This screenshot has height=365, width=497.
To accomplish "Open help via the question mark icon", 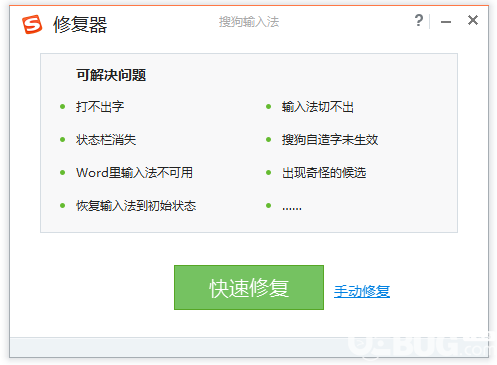I will pyautogui.click(x=419, y=20).
